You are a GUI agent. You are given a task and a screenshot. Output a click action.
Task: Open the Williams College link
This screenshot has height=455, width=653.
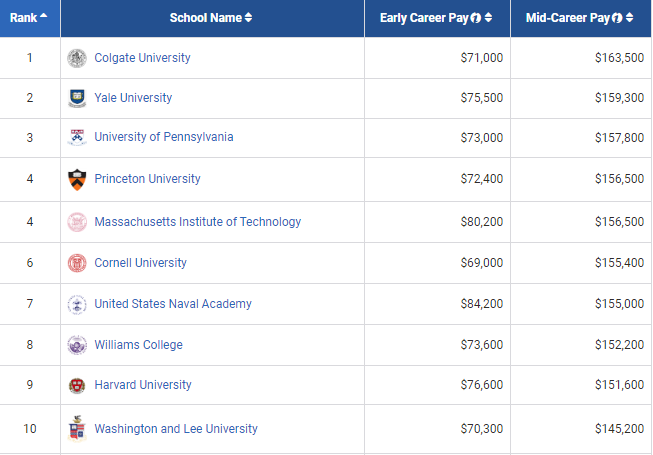[138, 345]
